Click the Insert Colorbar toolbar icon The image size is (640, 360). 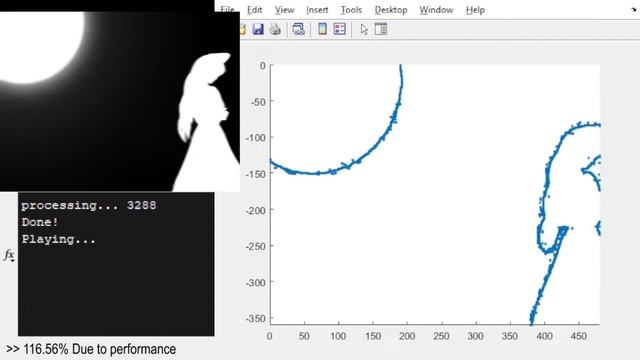click(322, 29)
